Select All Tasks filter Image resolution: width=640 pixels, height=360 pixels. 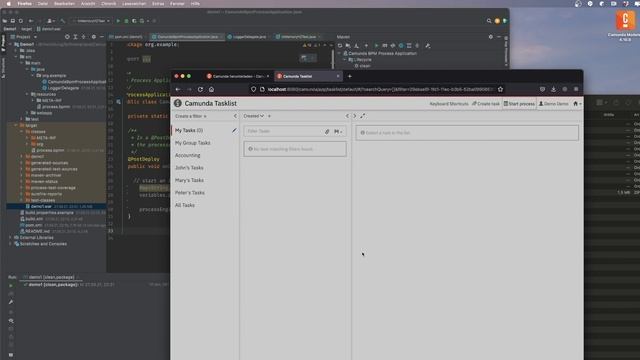pos(185,205)
